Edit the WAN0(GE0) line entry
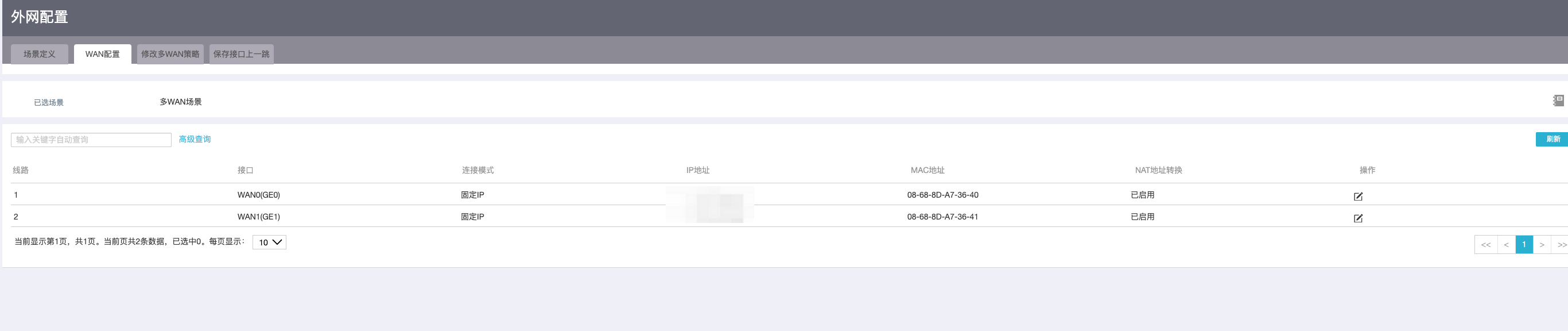 click(x=1357, y=197)
